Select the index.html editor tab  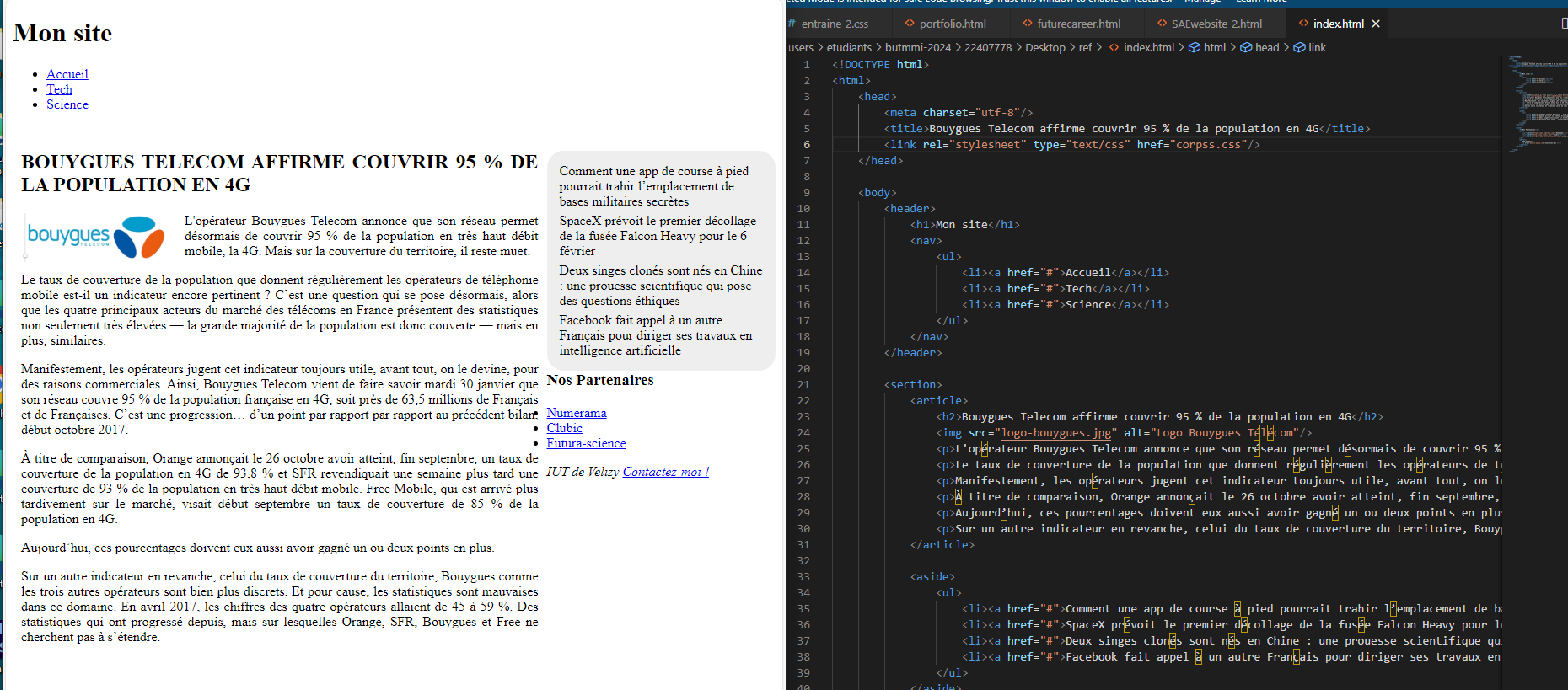[1338, 24]
